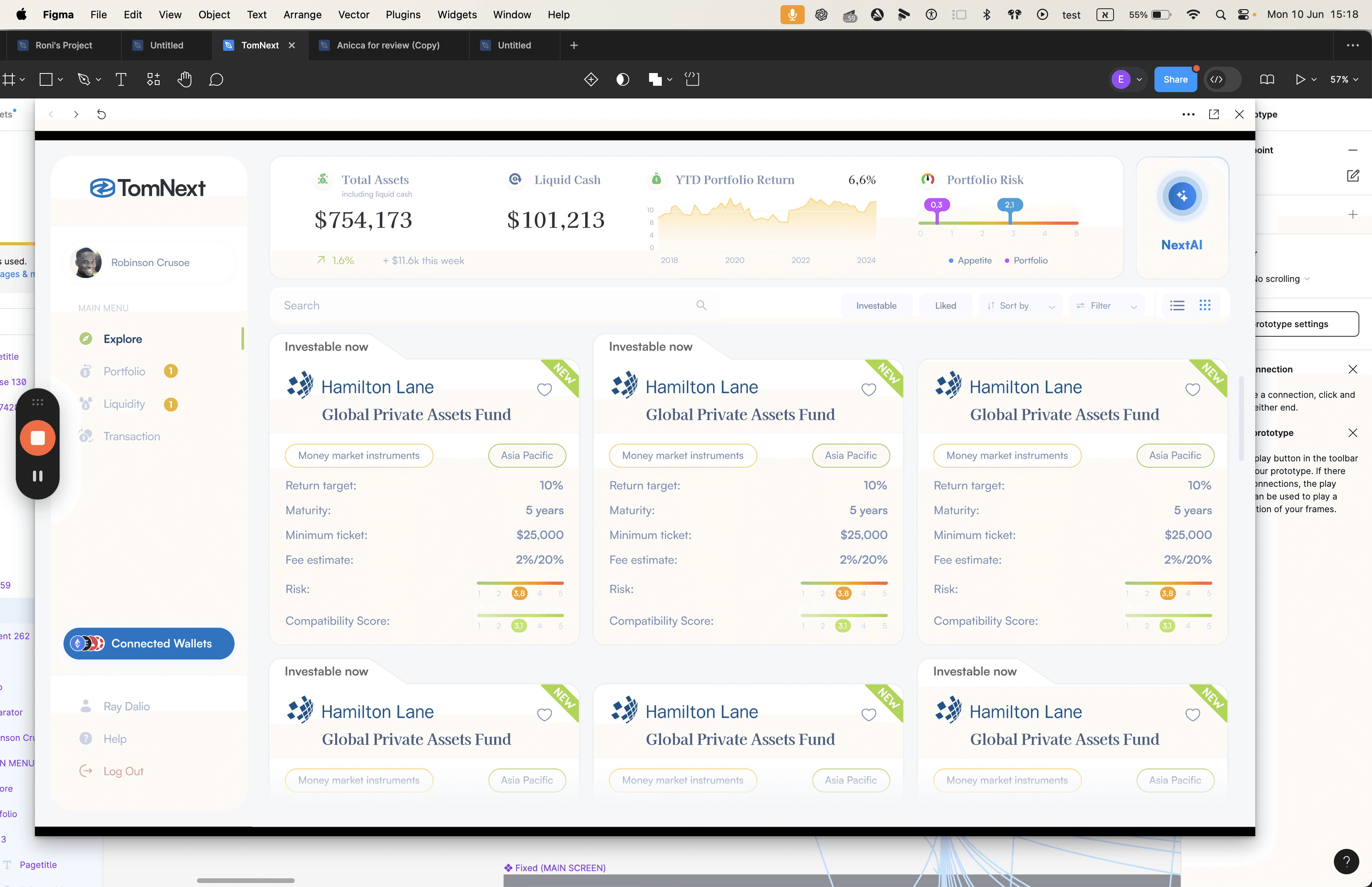Toggle Dev Mode switch
The image size is (1372, 887).
[1222, 79]
